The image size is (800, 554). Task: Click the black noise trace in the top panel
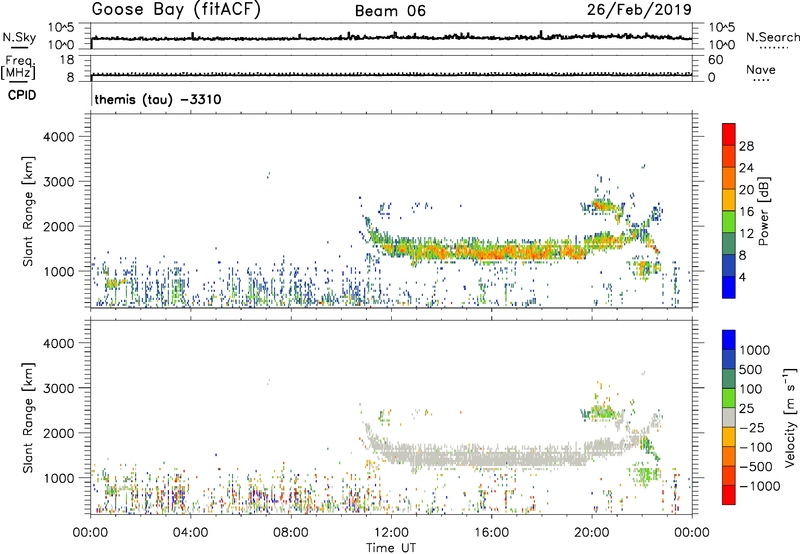click(391, 38)
